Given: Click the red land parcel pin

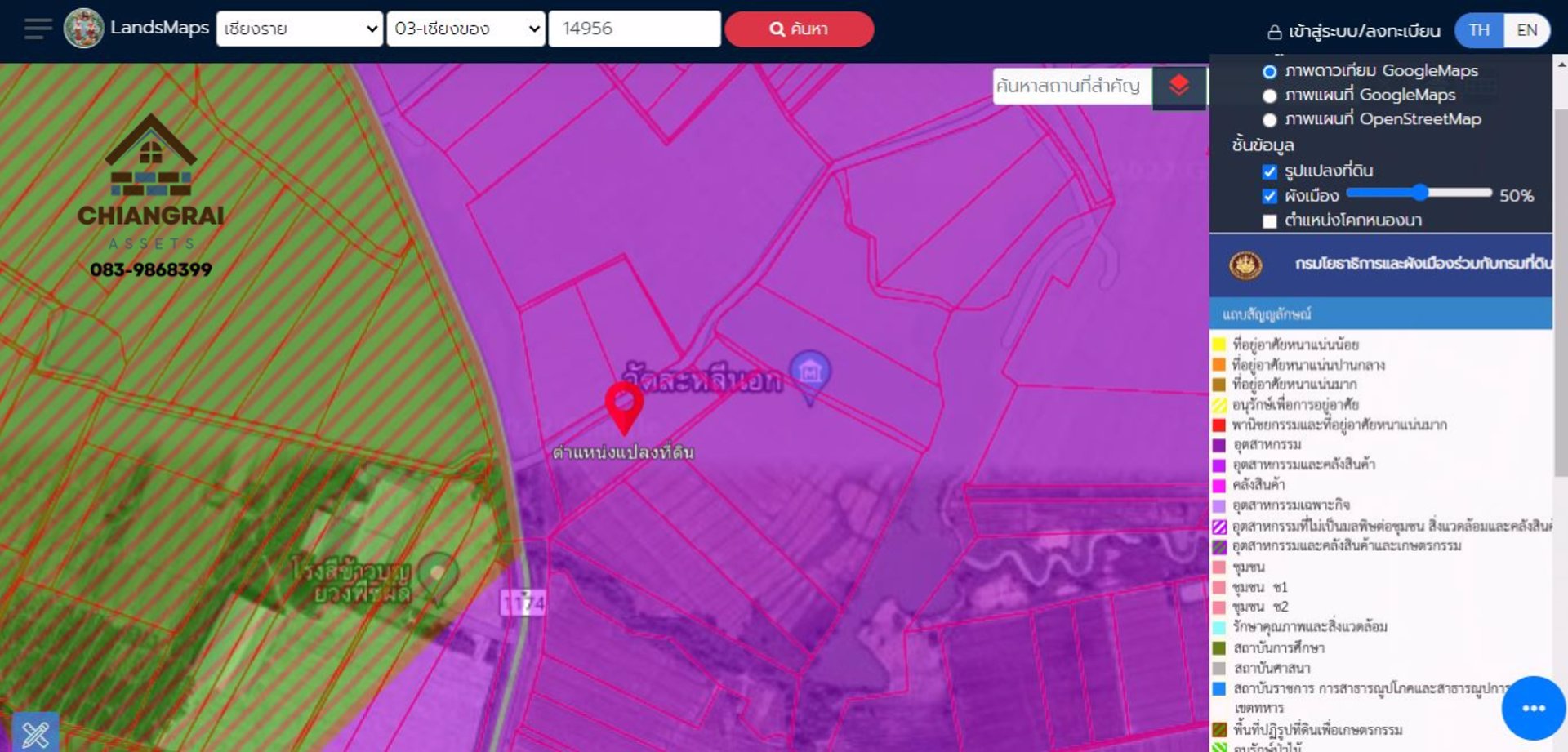Looking at the screenshot, I should tap(624, 406).
